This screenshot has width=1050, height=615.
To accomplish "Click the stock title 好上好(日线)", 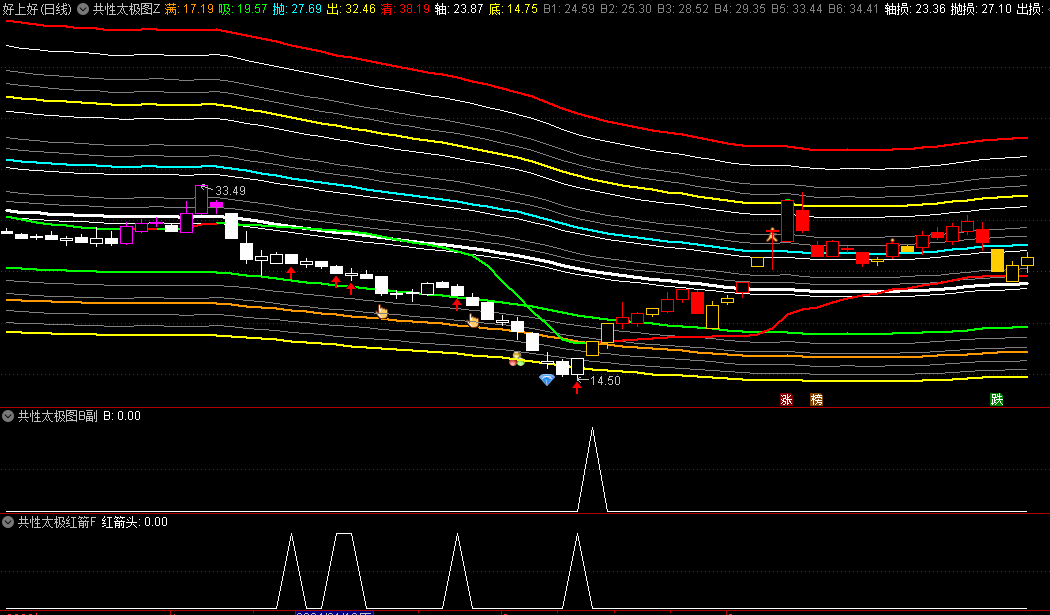I will tap(37, 9).
